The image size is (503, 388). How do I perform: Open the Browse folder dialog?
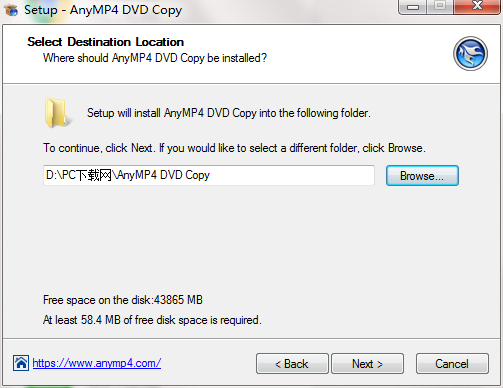pyautogui.click(x=422, y=176)
